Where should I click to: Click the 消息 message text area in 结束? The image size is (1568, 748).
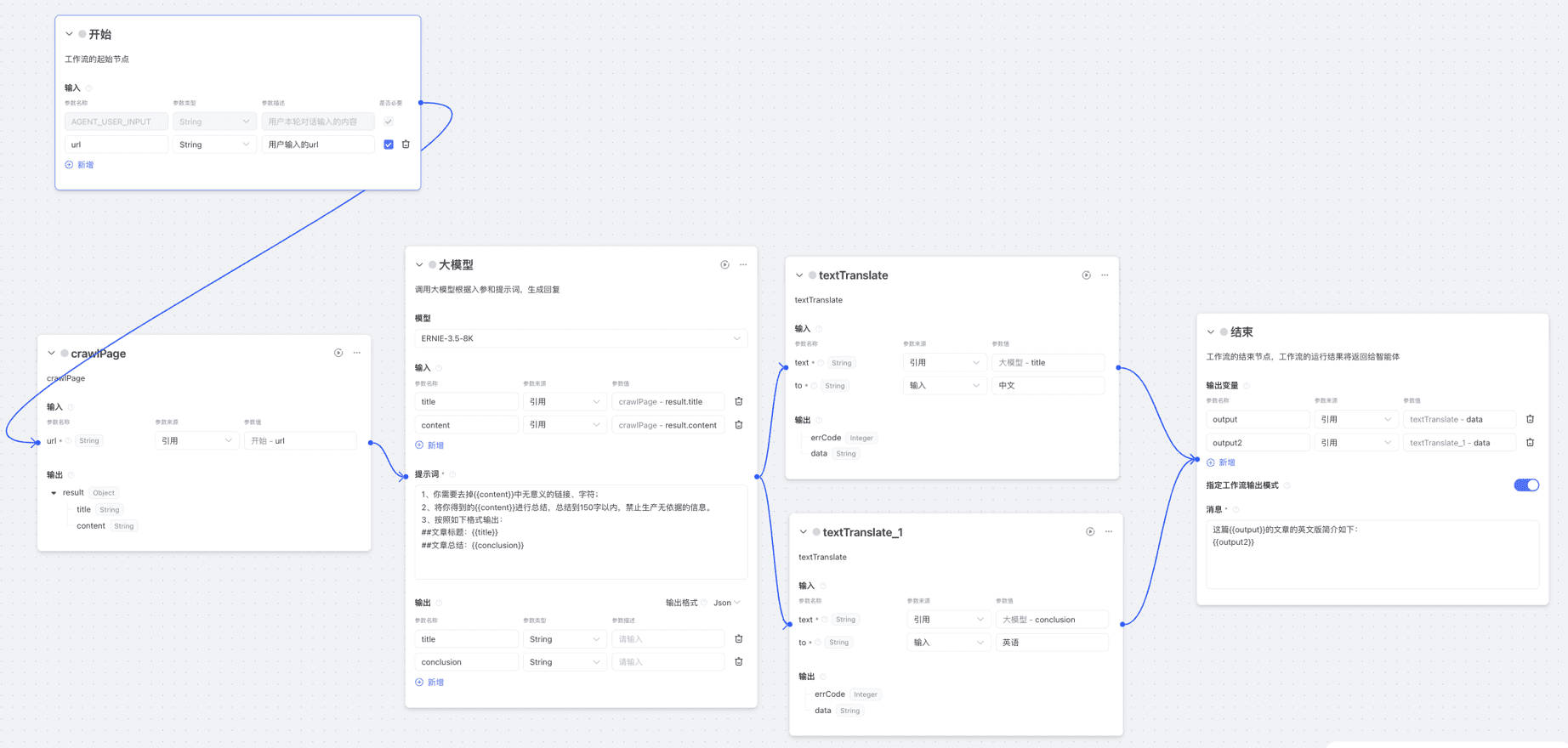coord(1372,554)
